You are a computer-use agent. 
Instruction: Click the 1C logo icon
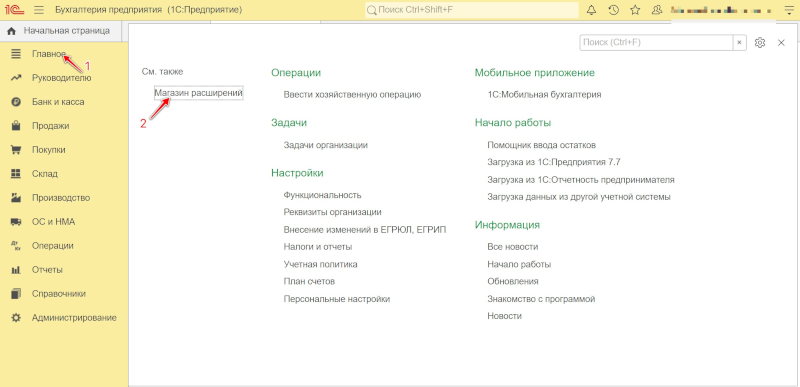click(x=14, y=10)
